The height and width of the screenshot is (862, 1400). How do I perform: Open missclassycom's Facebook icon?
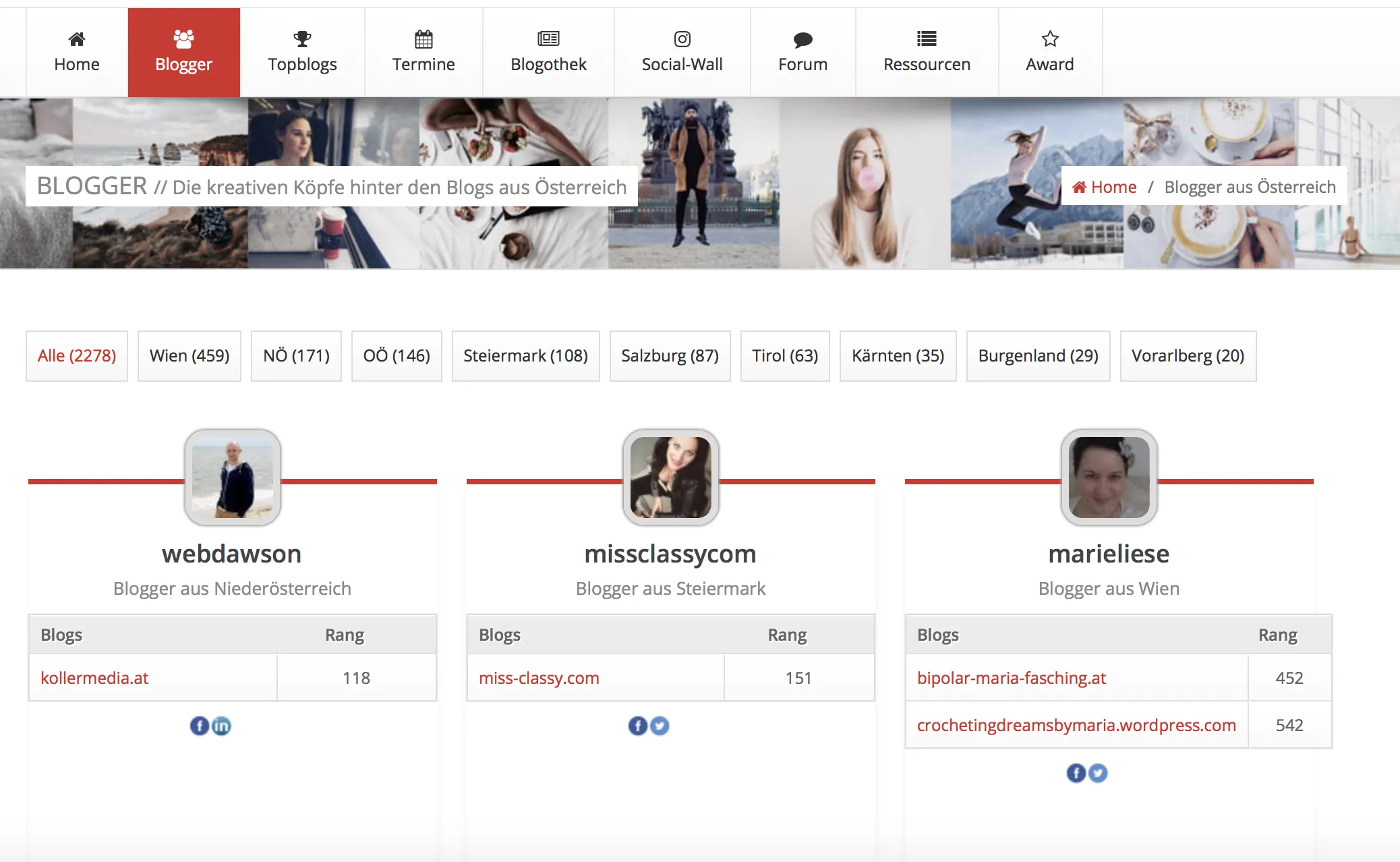tap(637, 726)
